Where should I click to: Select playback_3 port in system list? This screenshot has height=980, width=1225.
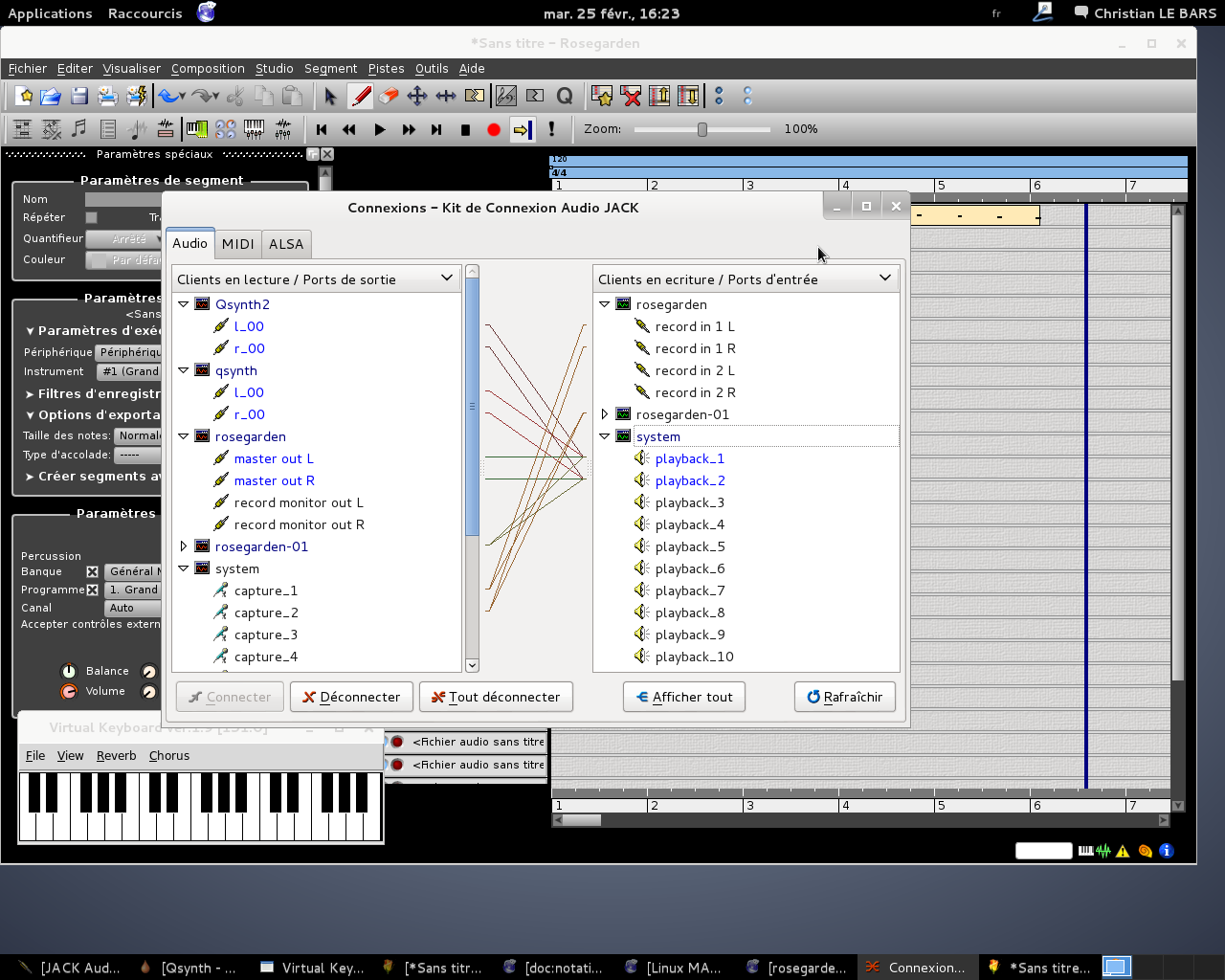(689, 502)
